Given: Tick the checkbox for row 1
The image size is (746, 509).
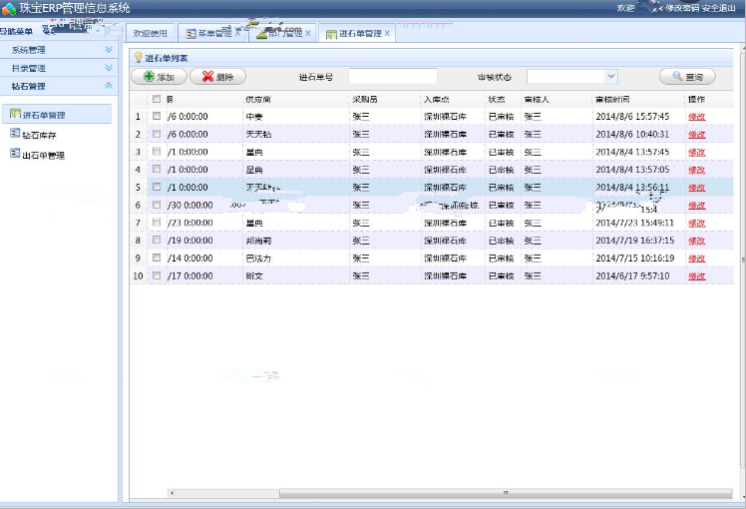Looking at the screenshot, I should pos(156,116).
